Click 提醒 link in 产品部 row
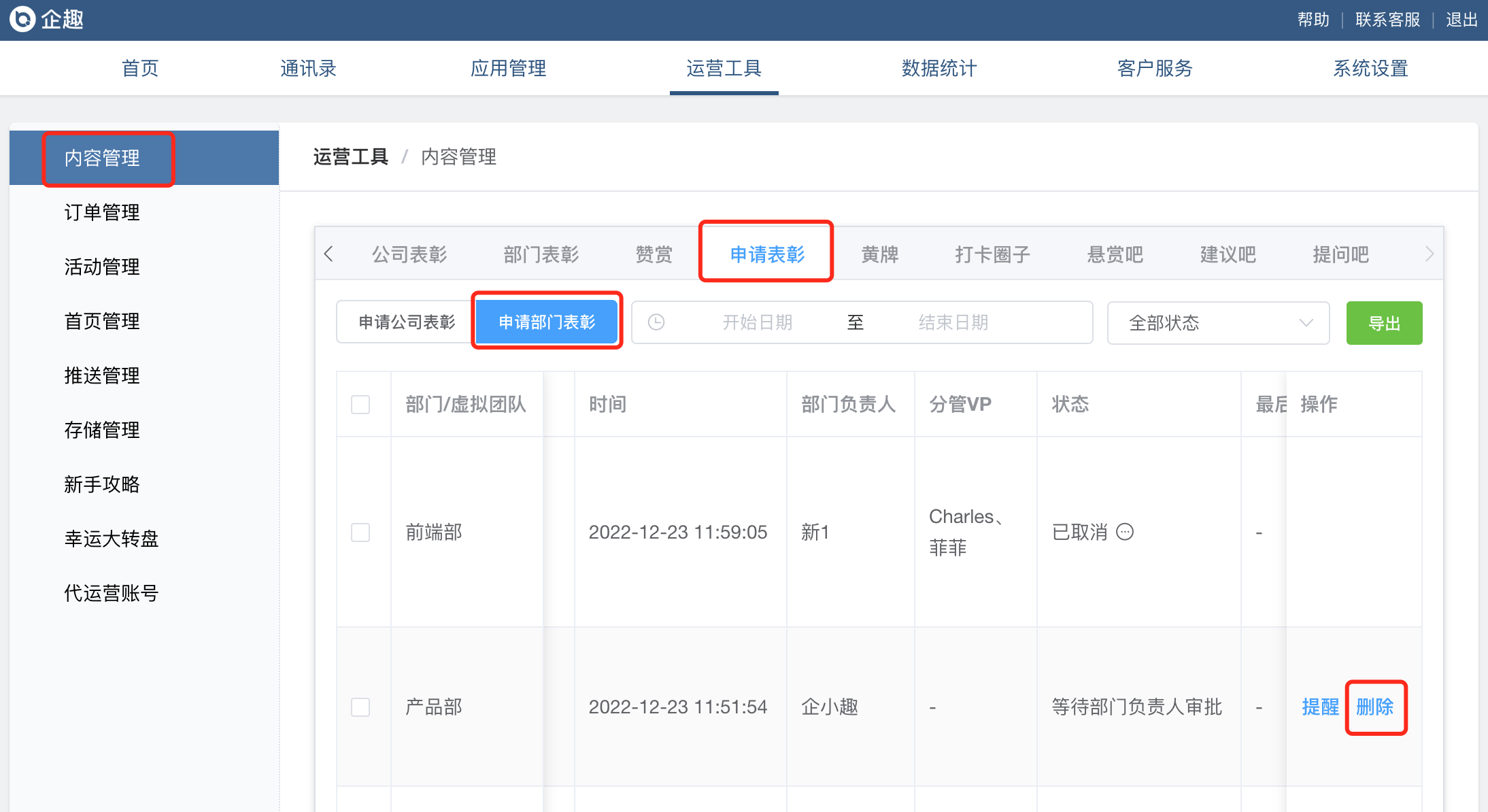This screenshot has height=812, width=1488. pyautogui.click(x=1320, y=707)
